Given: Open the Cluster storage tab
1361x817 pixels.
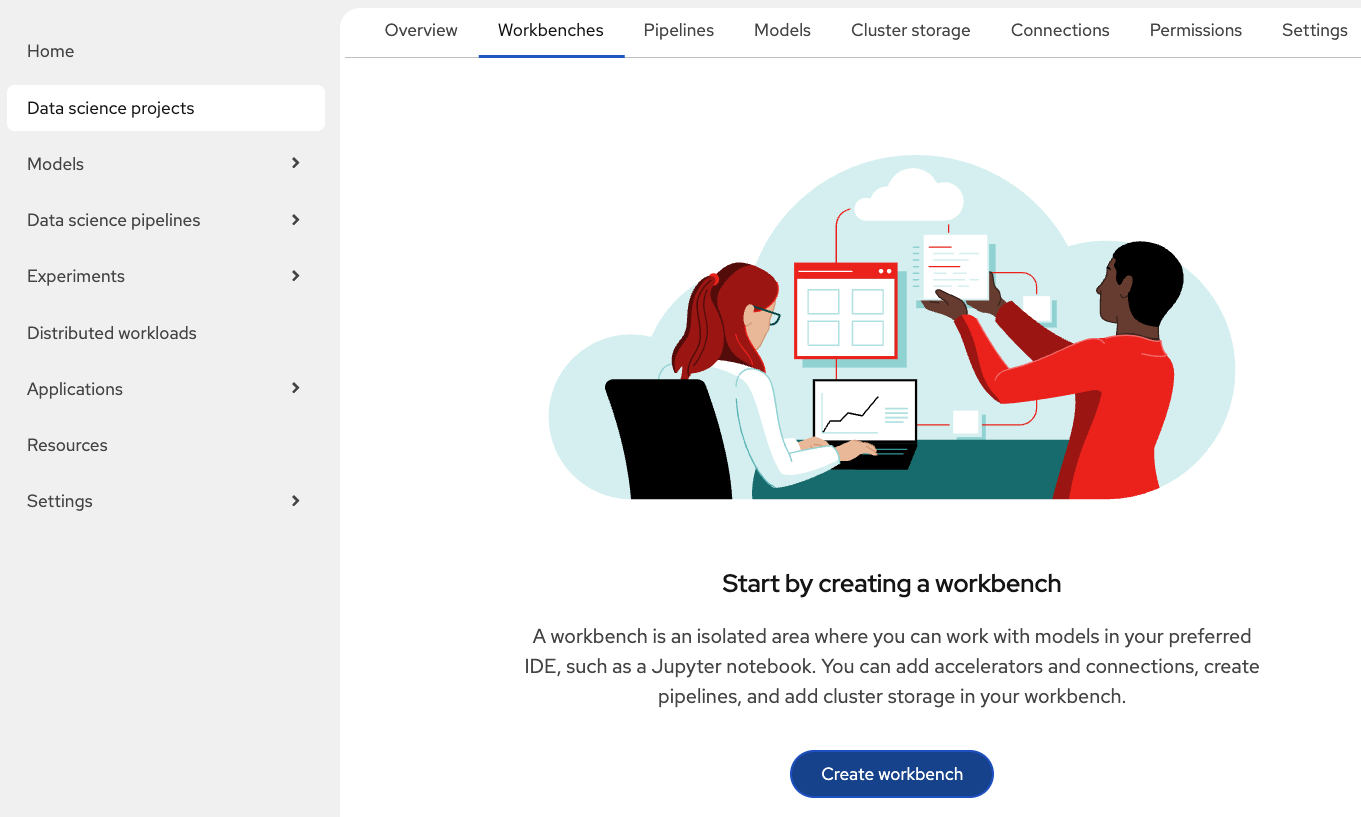Looking at the screenshot, I should [911, 30].
